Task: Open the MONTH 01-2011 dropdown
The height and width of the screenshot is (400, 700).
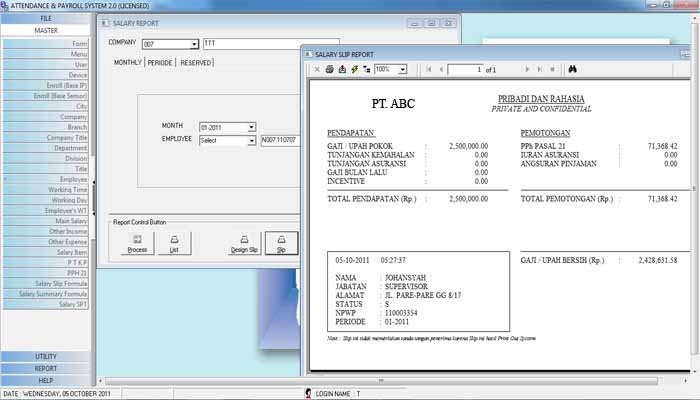Action: click(251, 127)
